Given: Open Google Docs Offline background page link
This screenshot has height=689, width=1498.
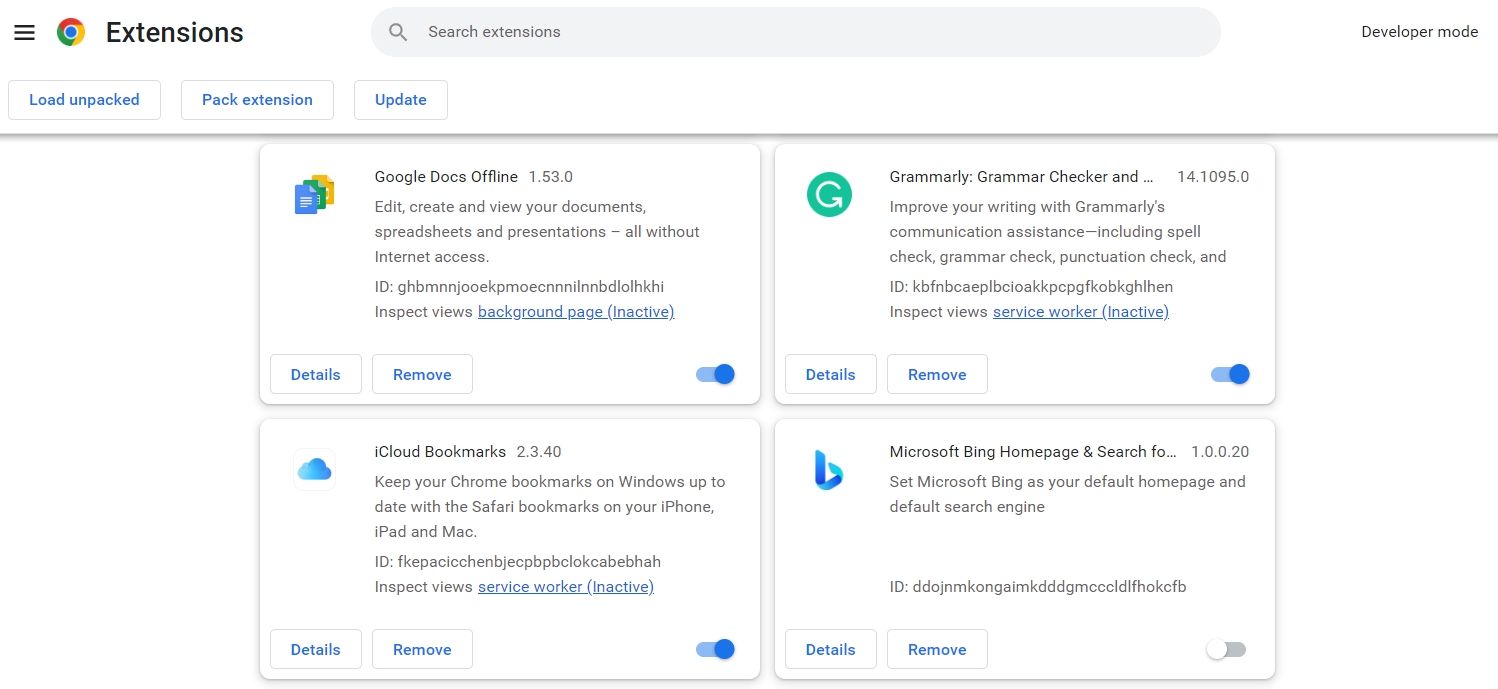Looking at the screenshot, I should (x=576, y=311).
